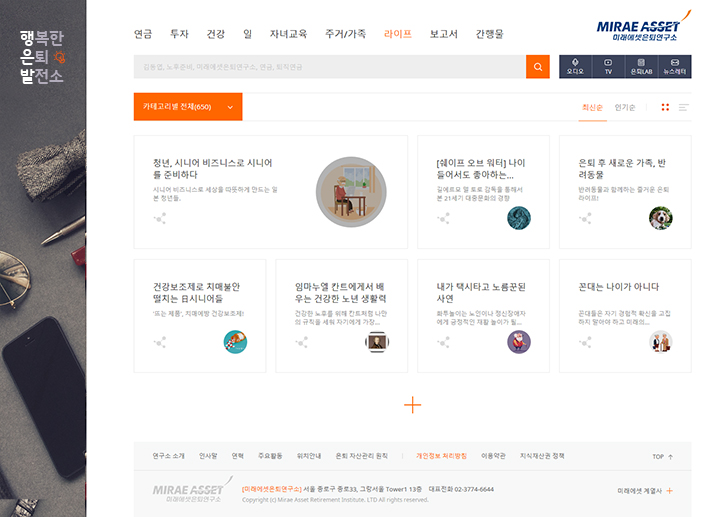The image size is (710, 517).
Task: Open the TV video section
Action: 607,67
